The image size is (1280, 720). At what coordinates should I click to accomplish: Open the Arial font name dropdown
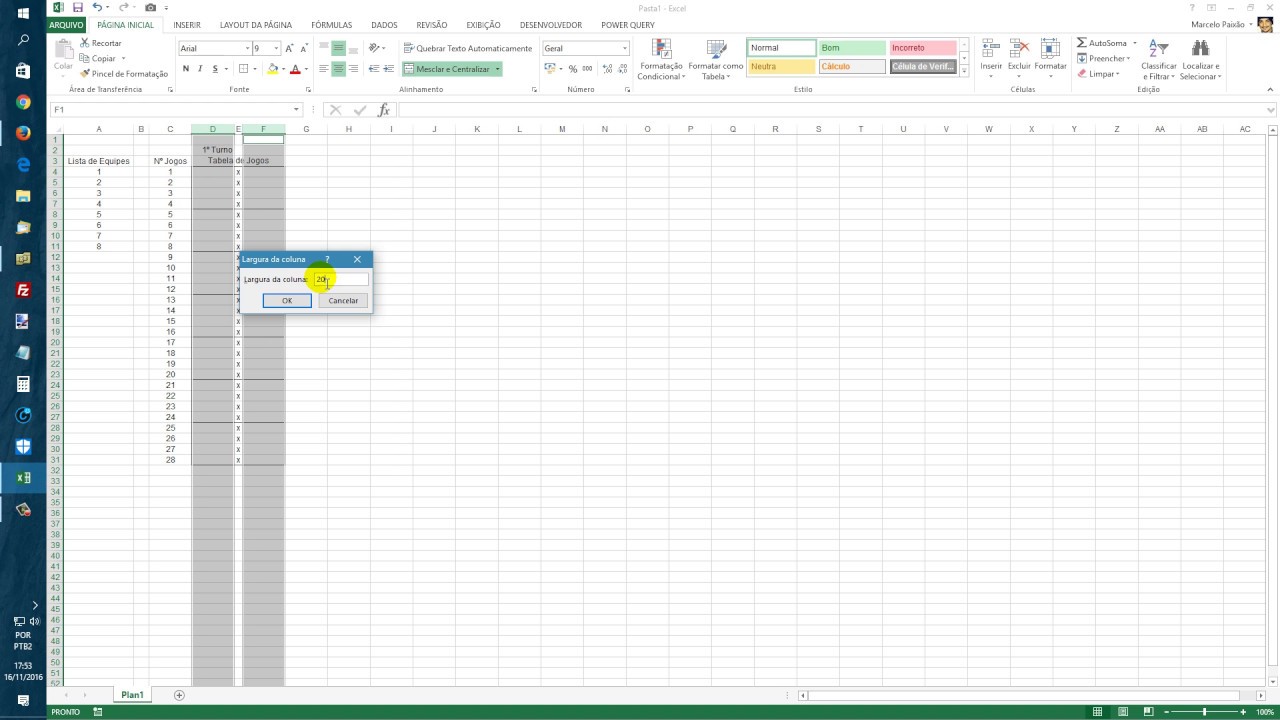(247, 48)
